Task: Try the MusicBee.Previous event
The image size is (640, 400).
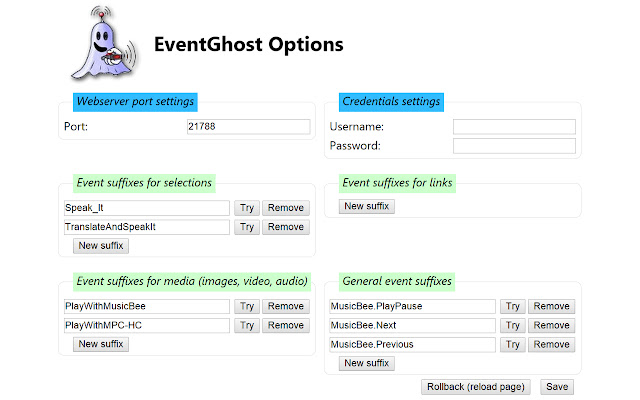Action: click(512, 344)
